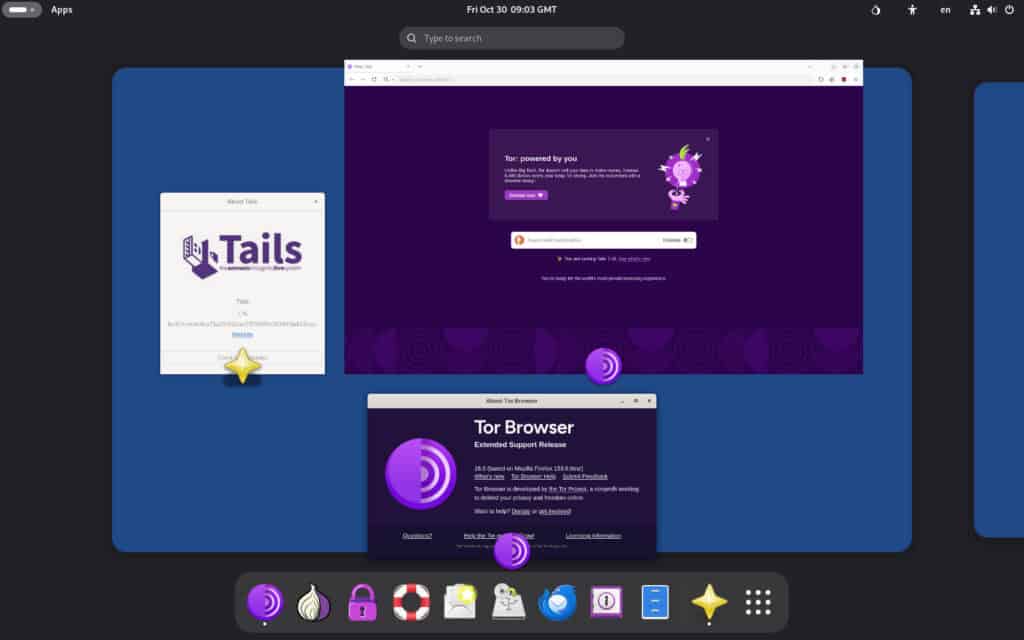Select About Tor Browser via its badge icon

(x=512, y=551)
